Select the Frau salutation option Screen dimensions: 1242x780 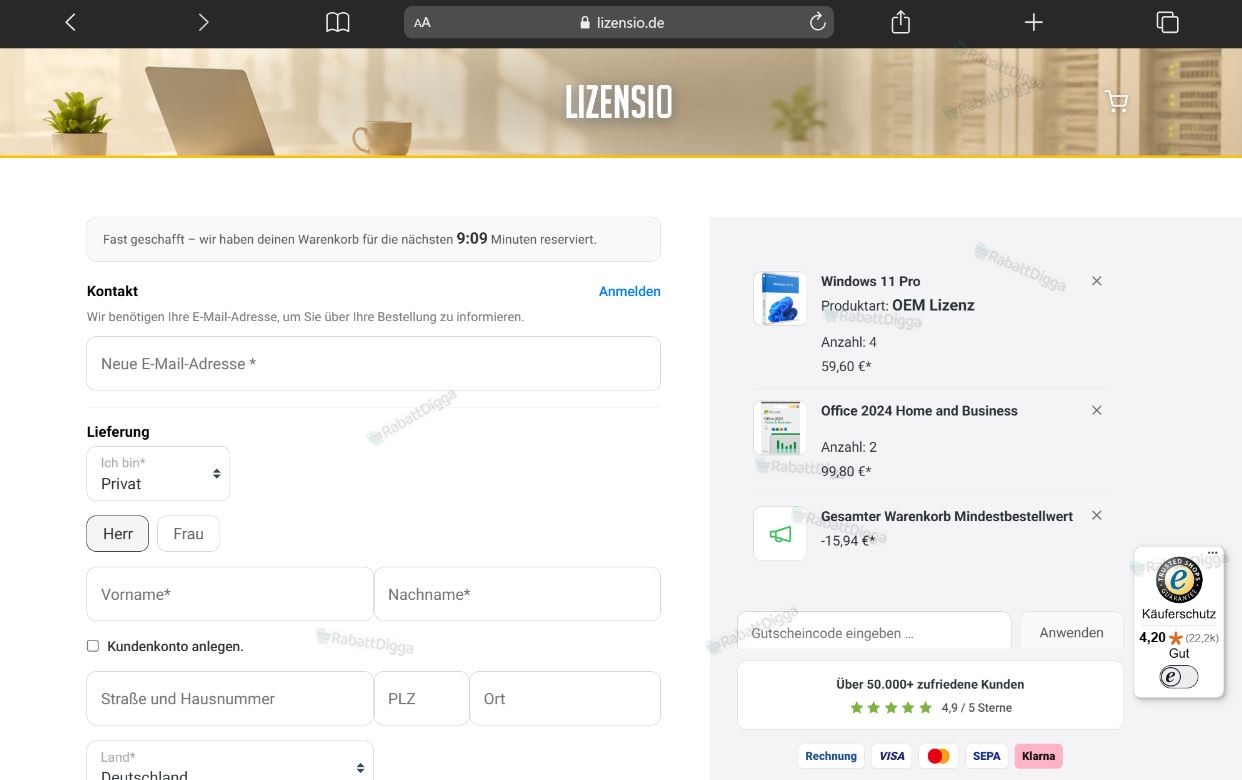188,534
